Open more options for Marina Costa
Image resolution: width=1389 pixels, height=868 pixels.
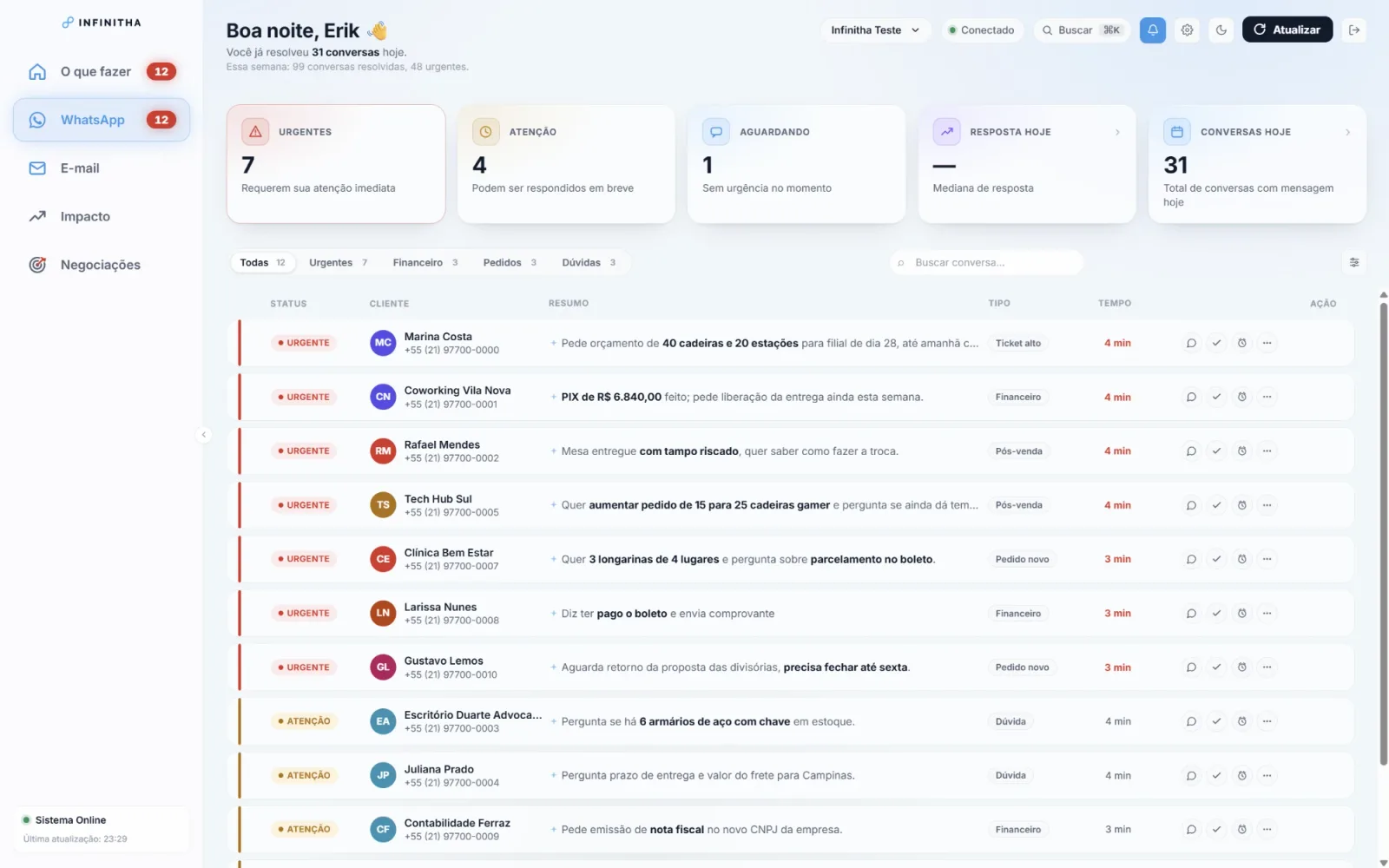1267,343
